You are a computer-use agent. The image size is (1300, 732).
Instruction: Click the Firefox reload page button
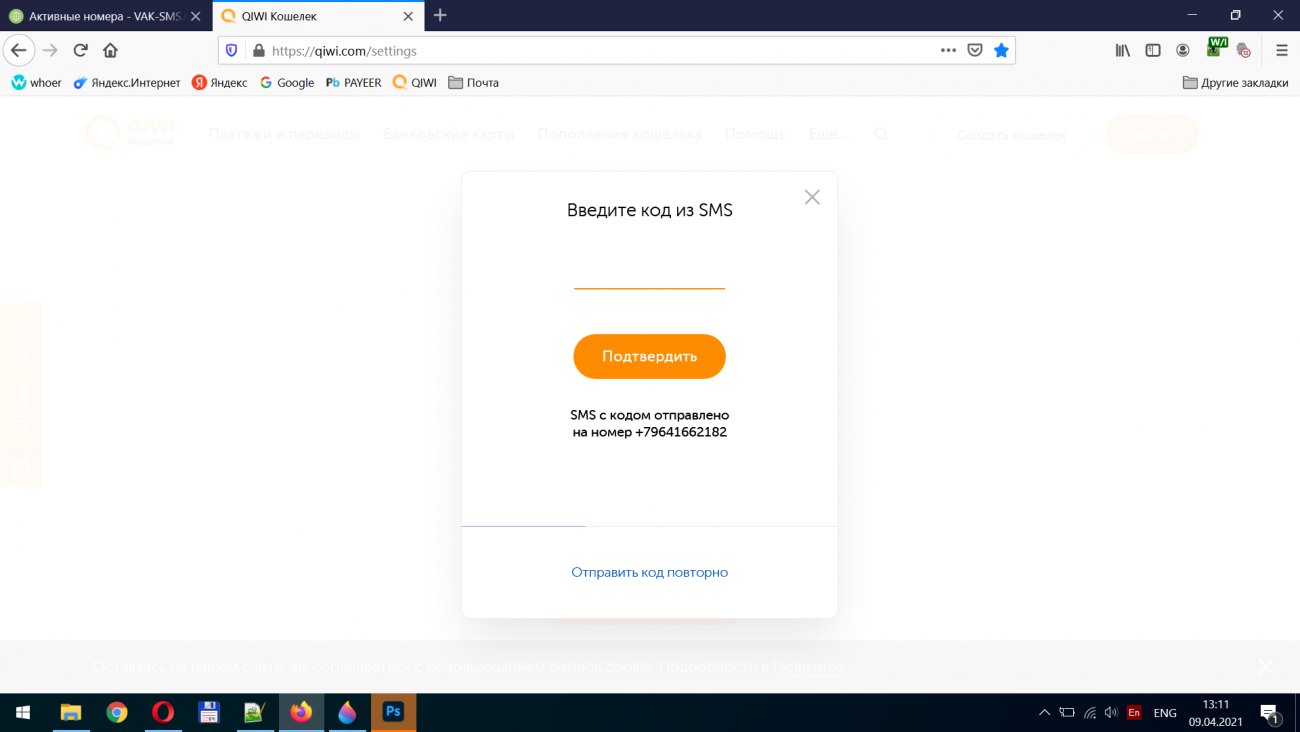(80, 50)
